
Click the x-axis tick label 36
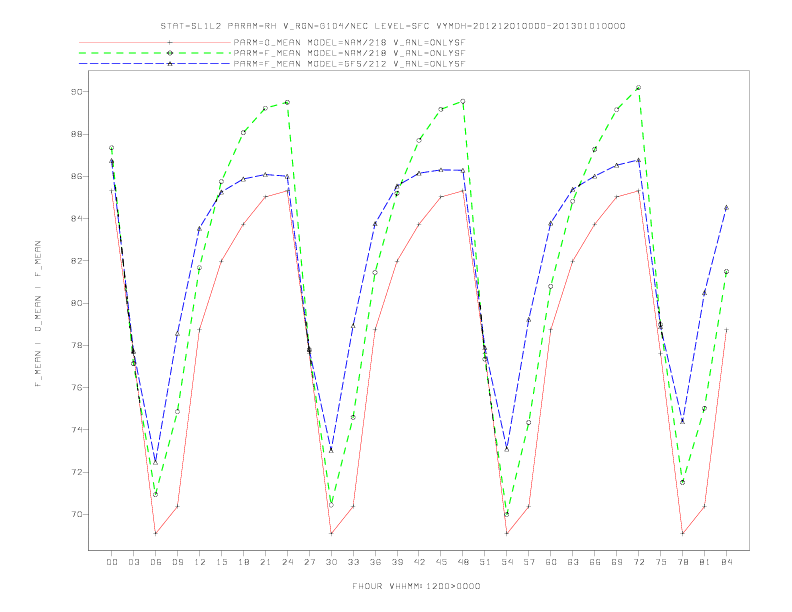pyautogui.click(x=375, y=562)
